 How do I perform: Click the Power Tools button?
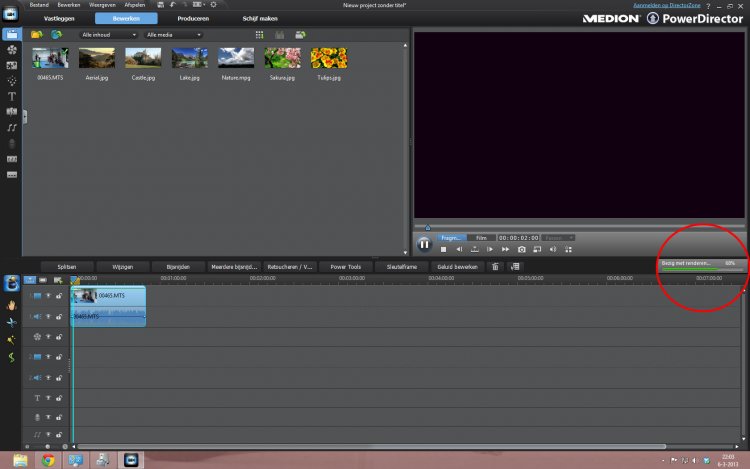coord(345,267)
